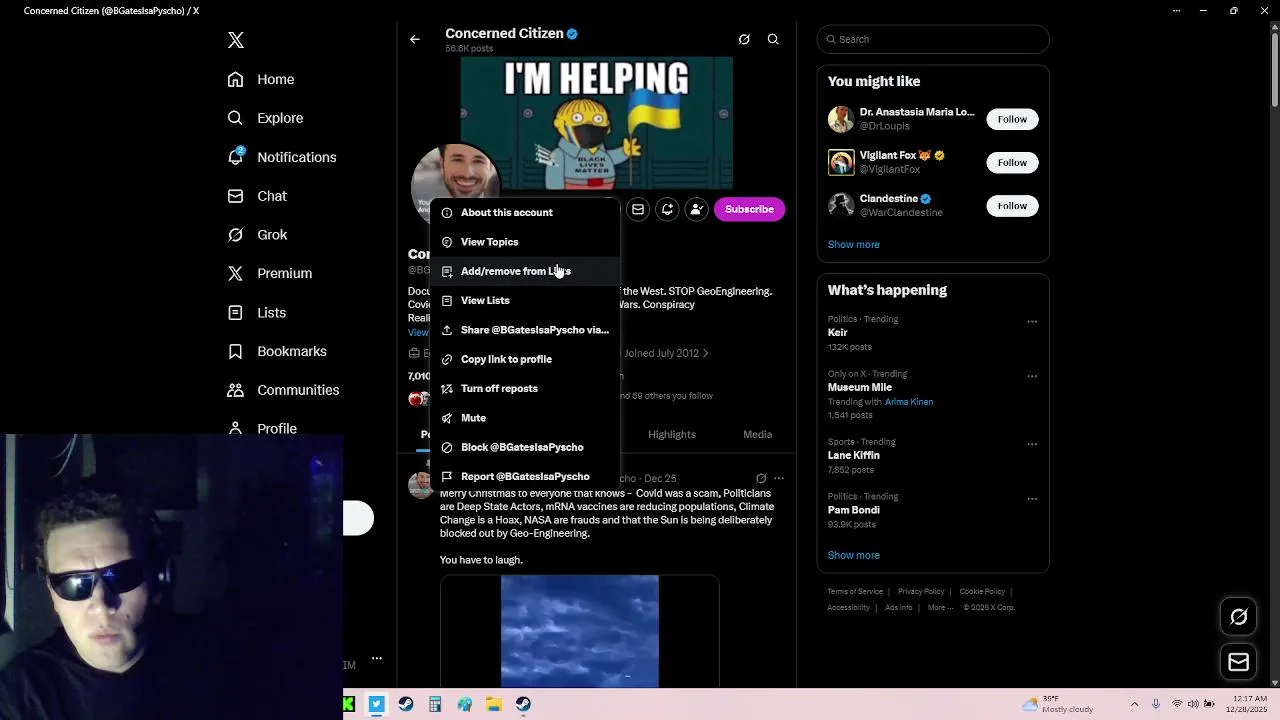This screenshot has width=1280, height=720.
Task: Open Profile in the left sidebar
Action: click(262, 428)
